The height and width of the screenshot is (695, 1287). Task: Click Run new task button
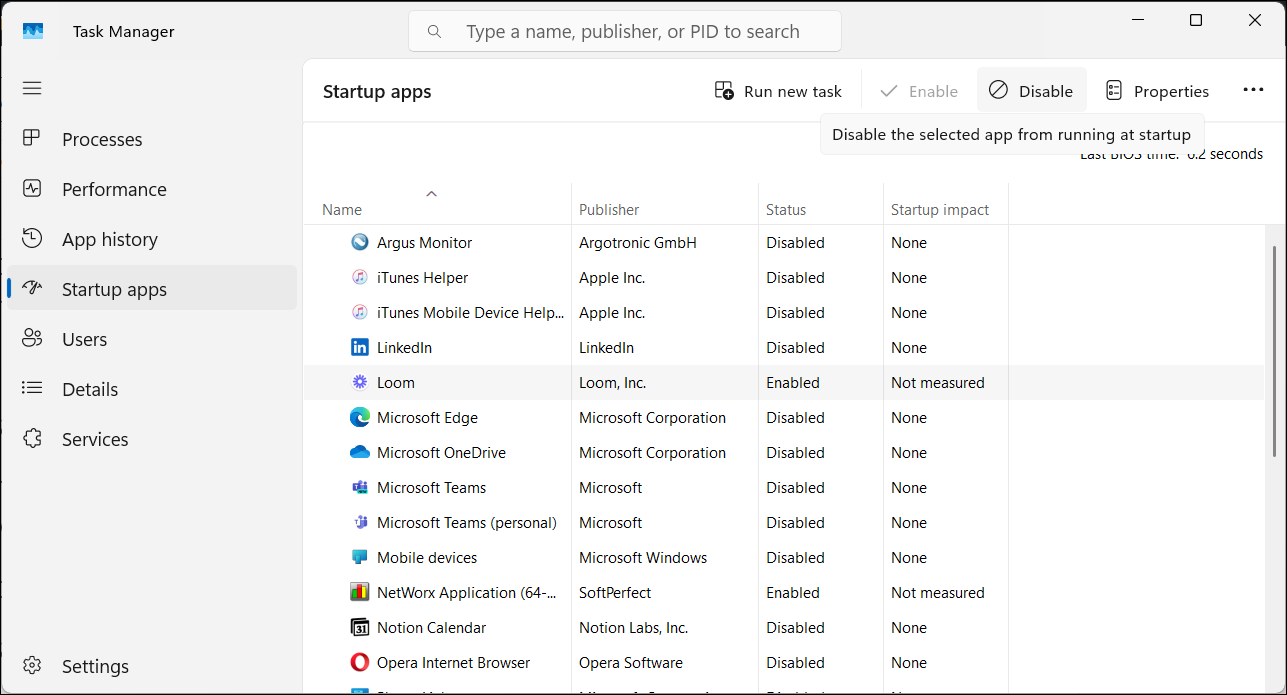pyautogui.click(x=778, y=91)
